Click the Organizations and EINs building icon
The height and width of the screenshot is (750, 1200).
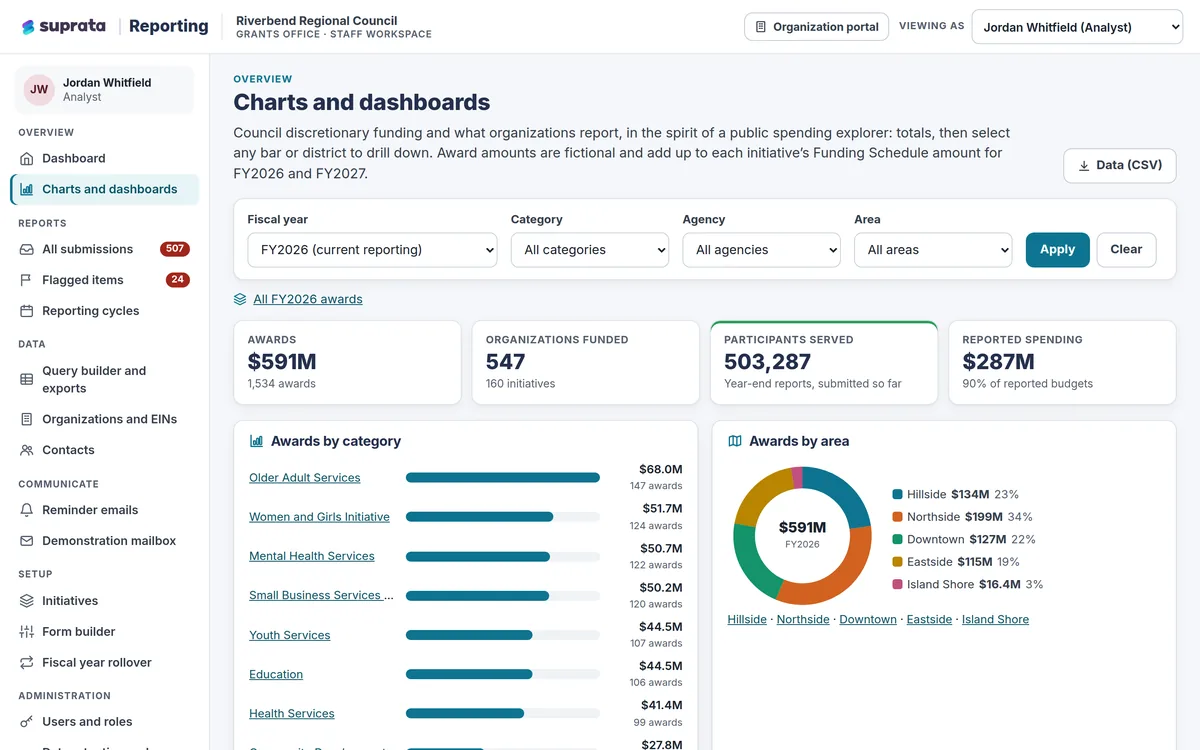coord(27,419)
